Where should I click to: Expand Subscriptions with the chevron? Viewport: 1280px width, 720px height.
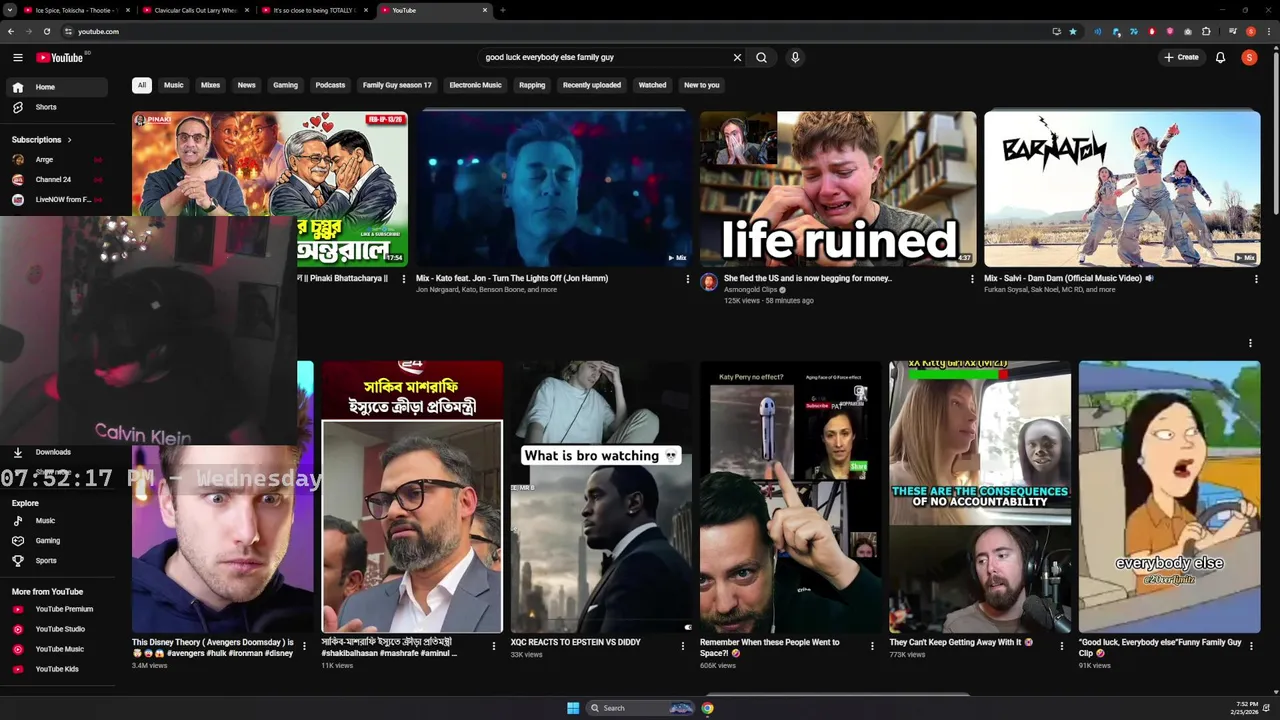point(69,140)
